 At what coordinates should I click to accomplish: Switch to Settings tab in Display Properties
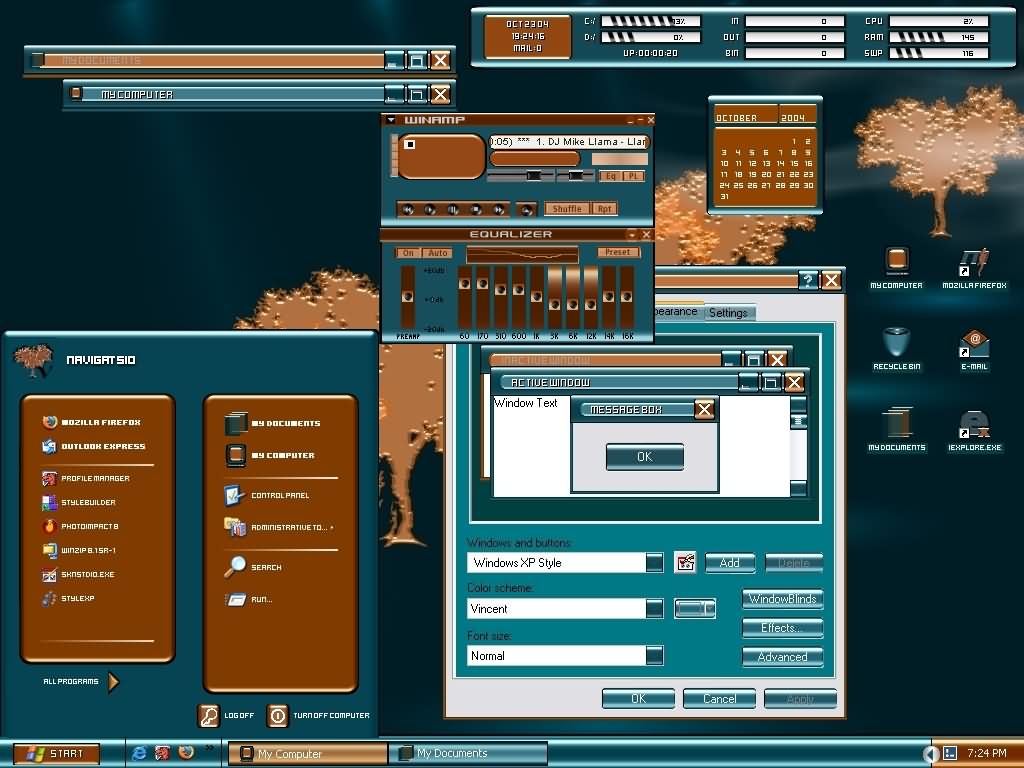tap(728, 313)
